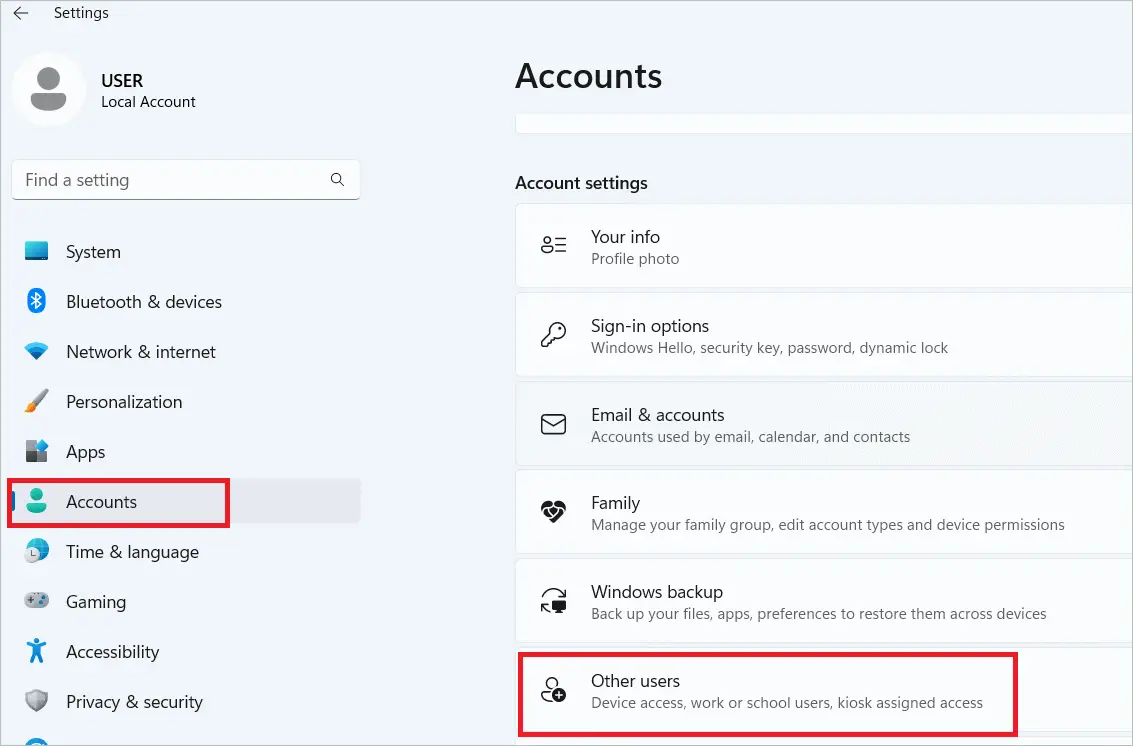Click 'Accounts used by email, calendar, and contacts' text
The height and width of the screenshot is (746, 1133).
pos(750,437)
